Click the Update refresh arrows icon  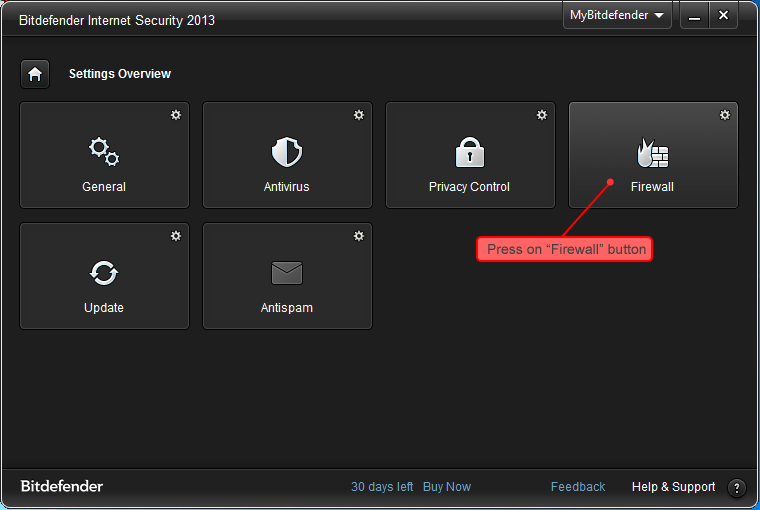coord(104,273)
